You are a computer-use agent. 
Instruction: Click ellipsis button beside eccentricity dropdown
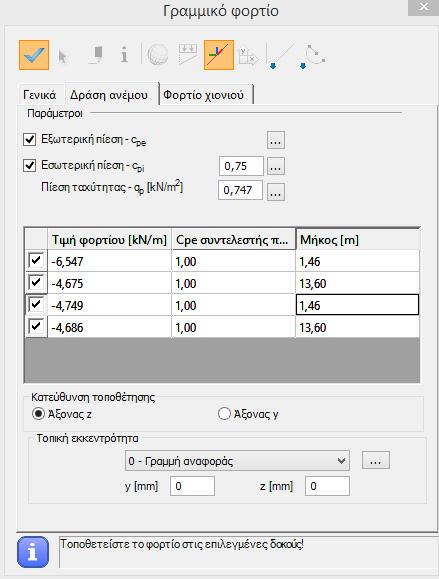click(375, 460)
